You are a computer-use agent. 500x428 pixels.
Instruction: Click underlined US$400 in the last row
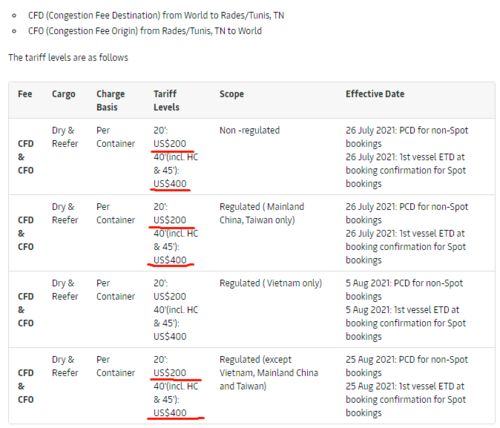point(170,413)
